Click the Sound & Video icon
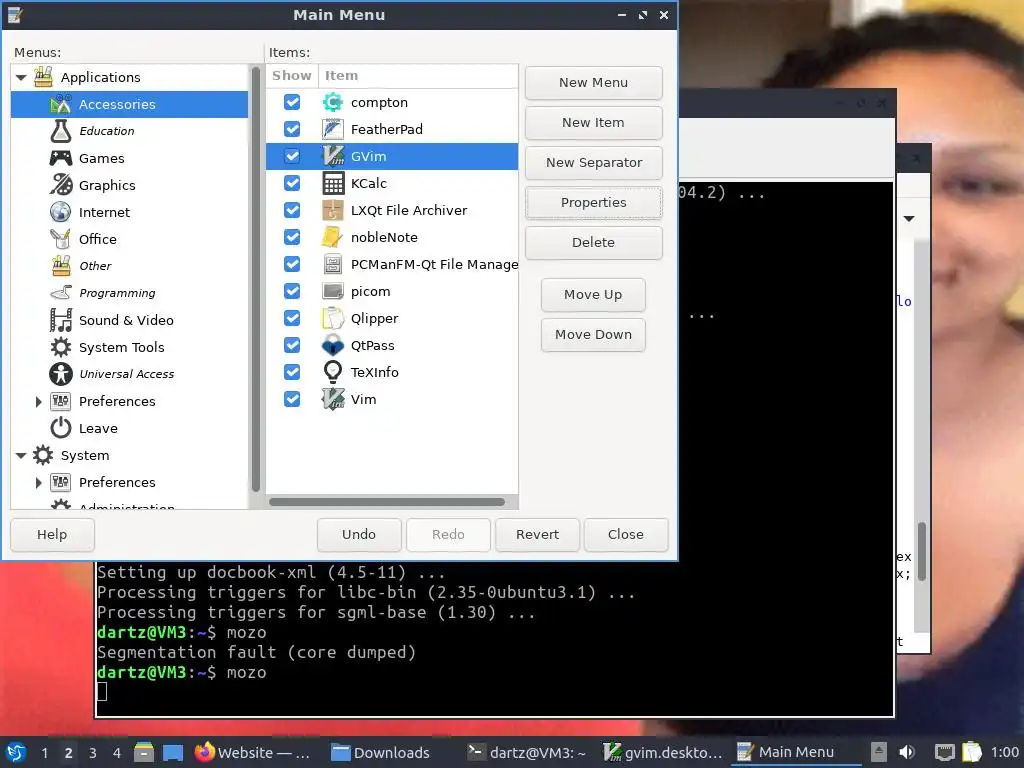This screenshot has height=768, width=1024. pyautogui.click(x=61, y=320)
